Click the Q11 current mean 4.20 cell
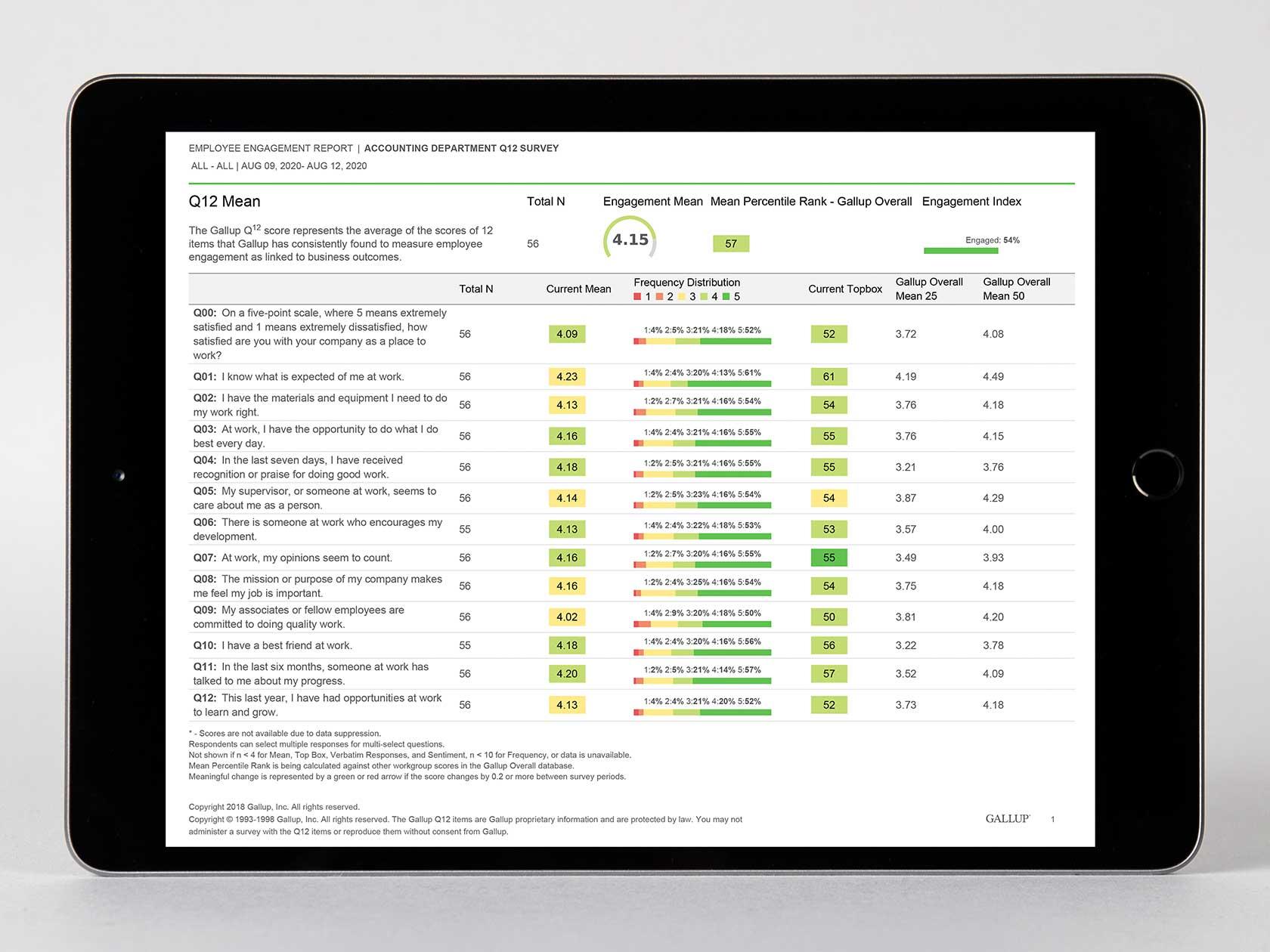This screenshot has height=952, width=1270. (x=567, y=673)
